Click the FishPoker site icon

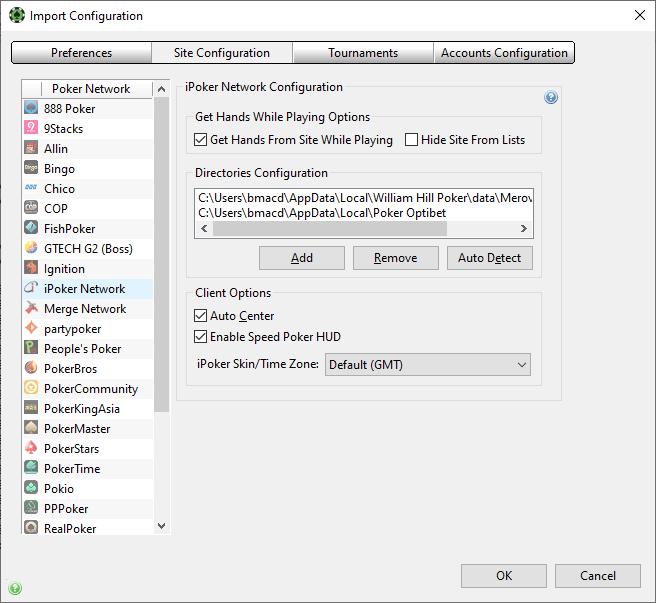click(31, 228)
